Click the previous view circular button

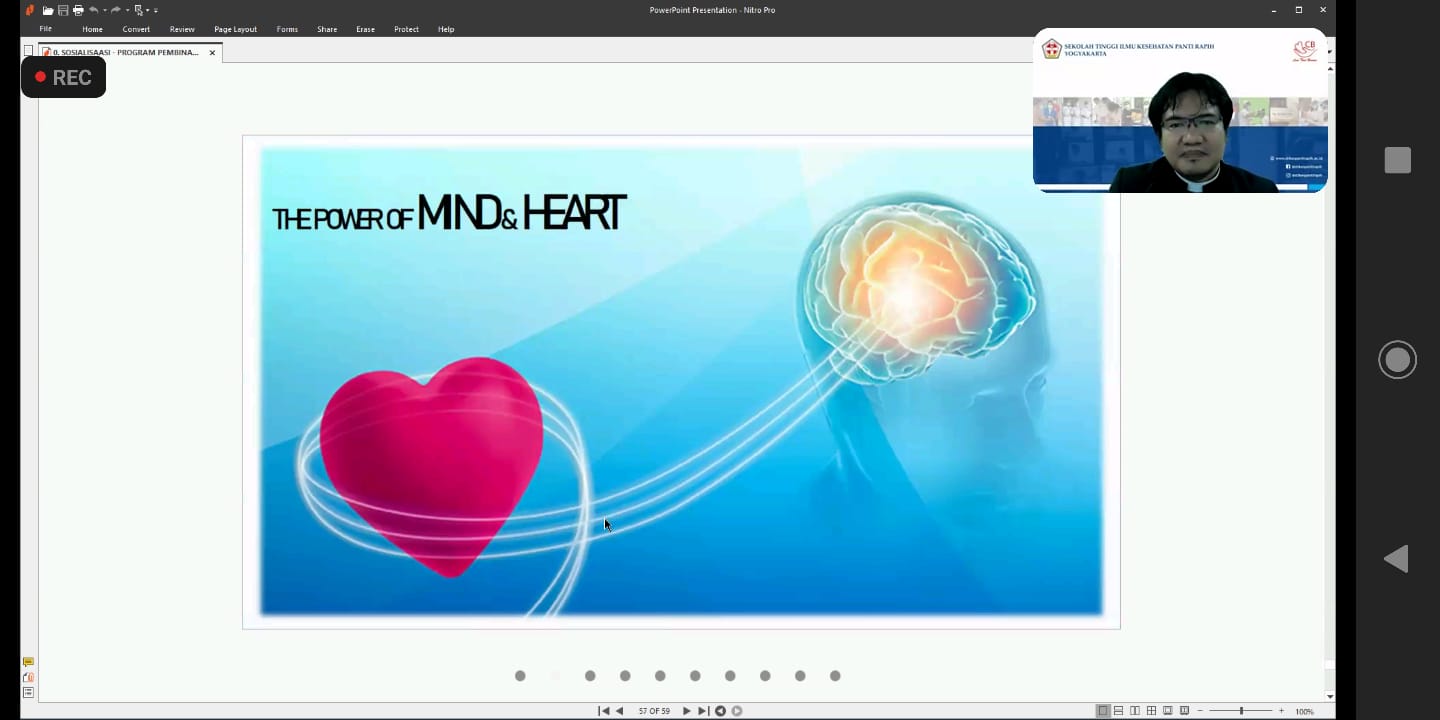tap(720, 711)
